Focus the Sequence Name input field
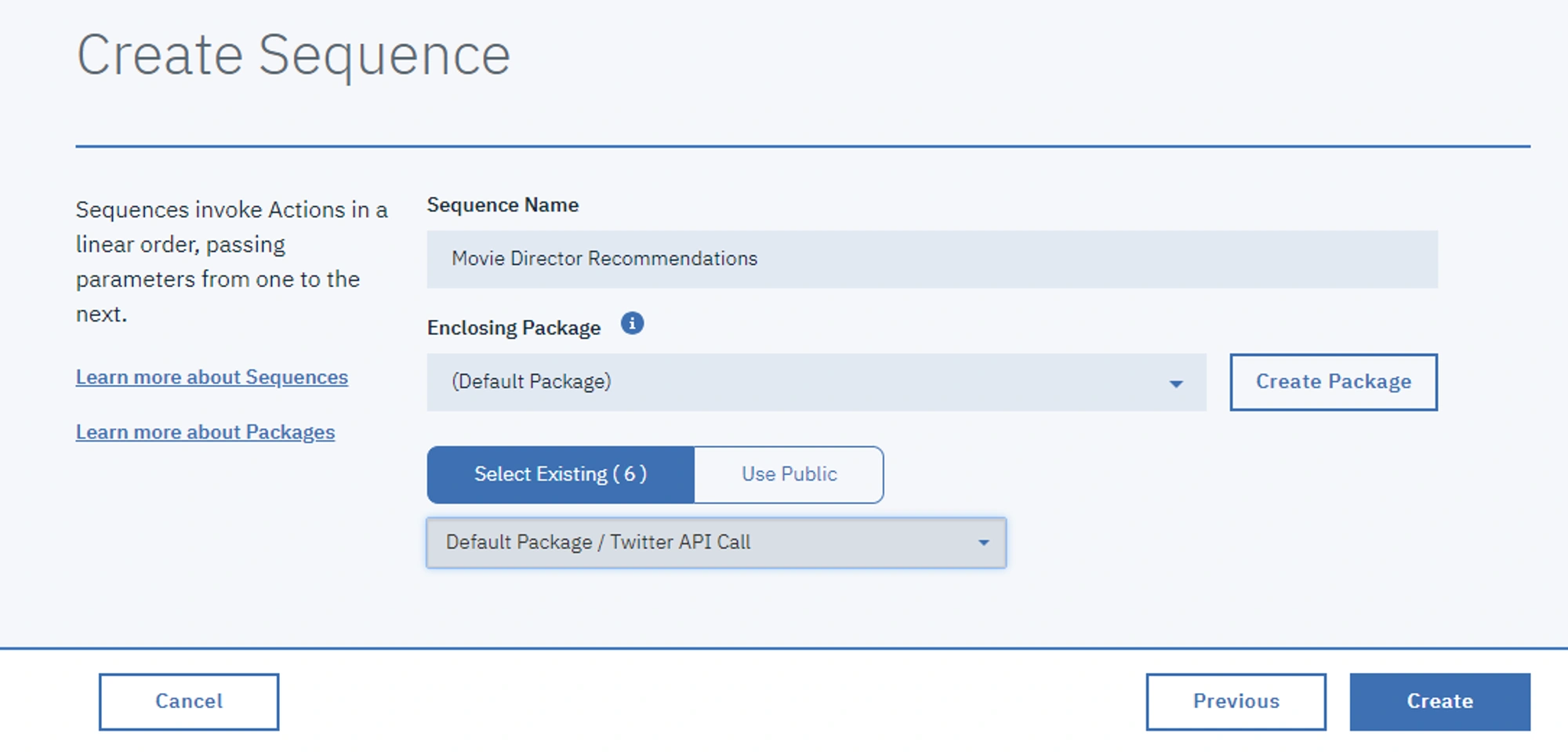The height and width of the screenshot is (752, 1568). coord(932,259)
